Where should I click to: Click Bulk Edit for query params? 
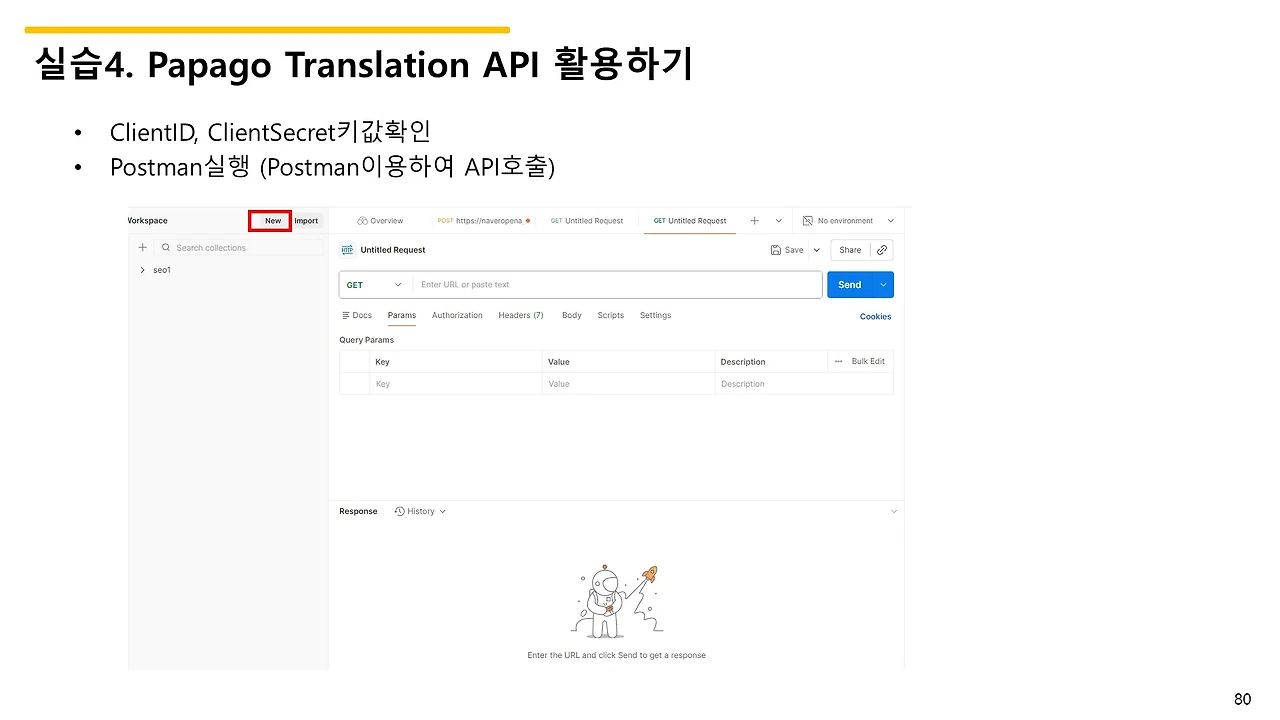pos(868,361)
